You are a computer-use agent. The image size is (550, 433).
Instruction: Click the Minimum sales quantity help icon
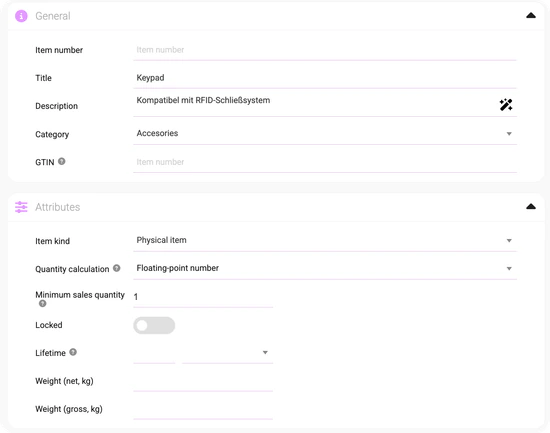(42, 304)
